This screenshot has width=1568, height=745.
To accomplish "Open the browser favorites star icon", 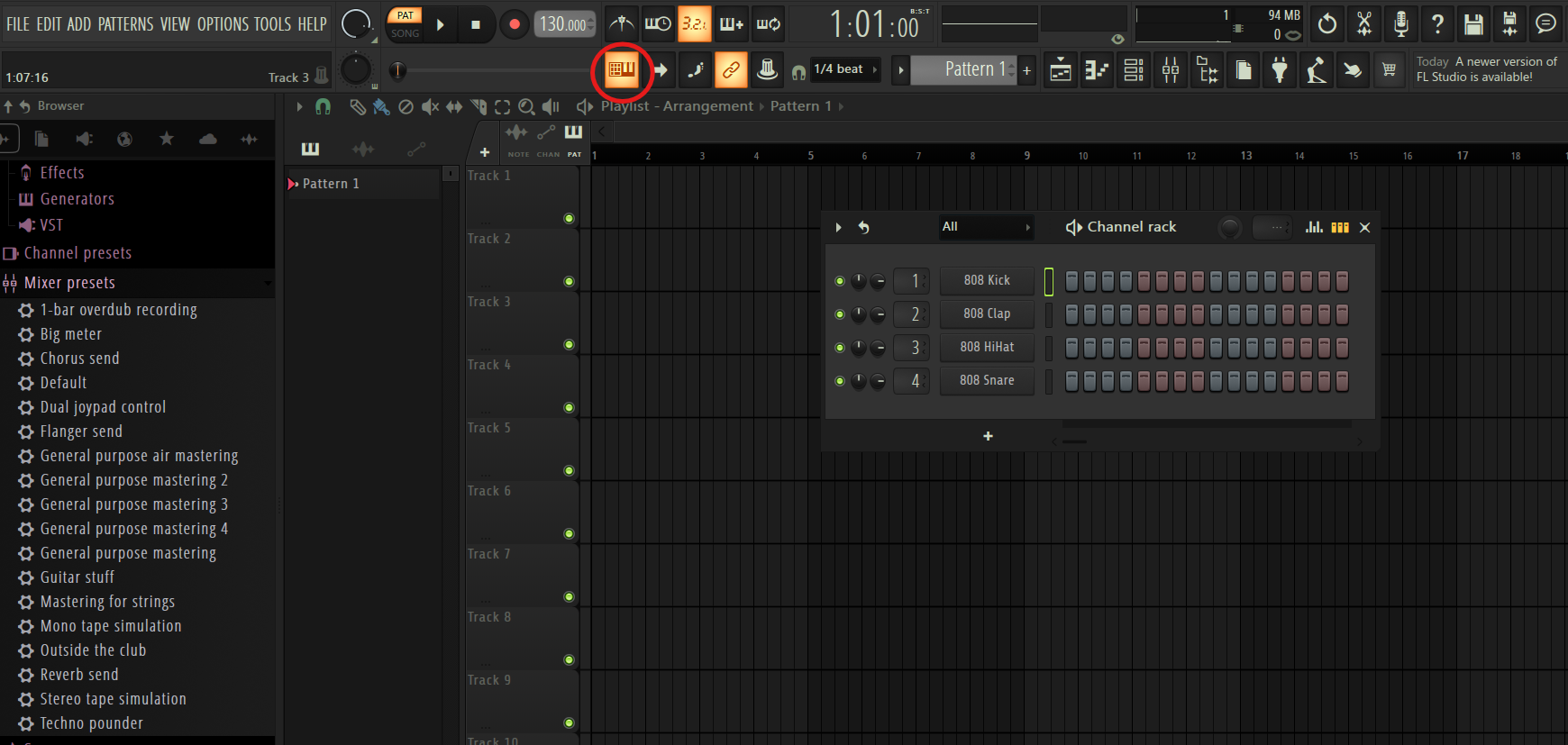I will (167, 139).
